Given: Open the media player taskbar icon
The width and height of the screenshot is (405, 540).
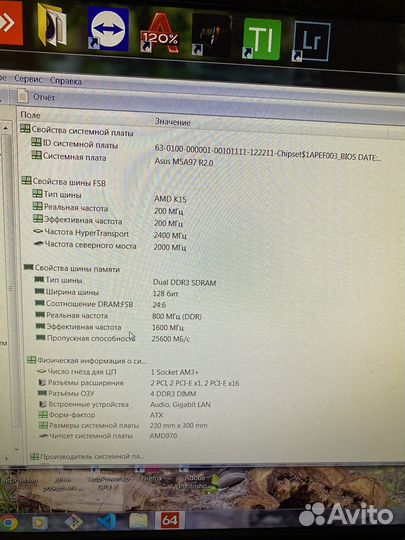Looking at the screenshot, I should point(40,523).
